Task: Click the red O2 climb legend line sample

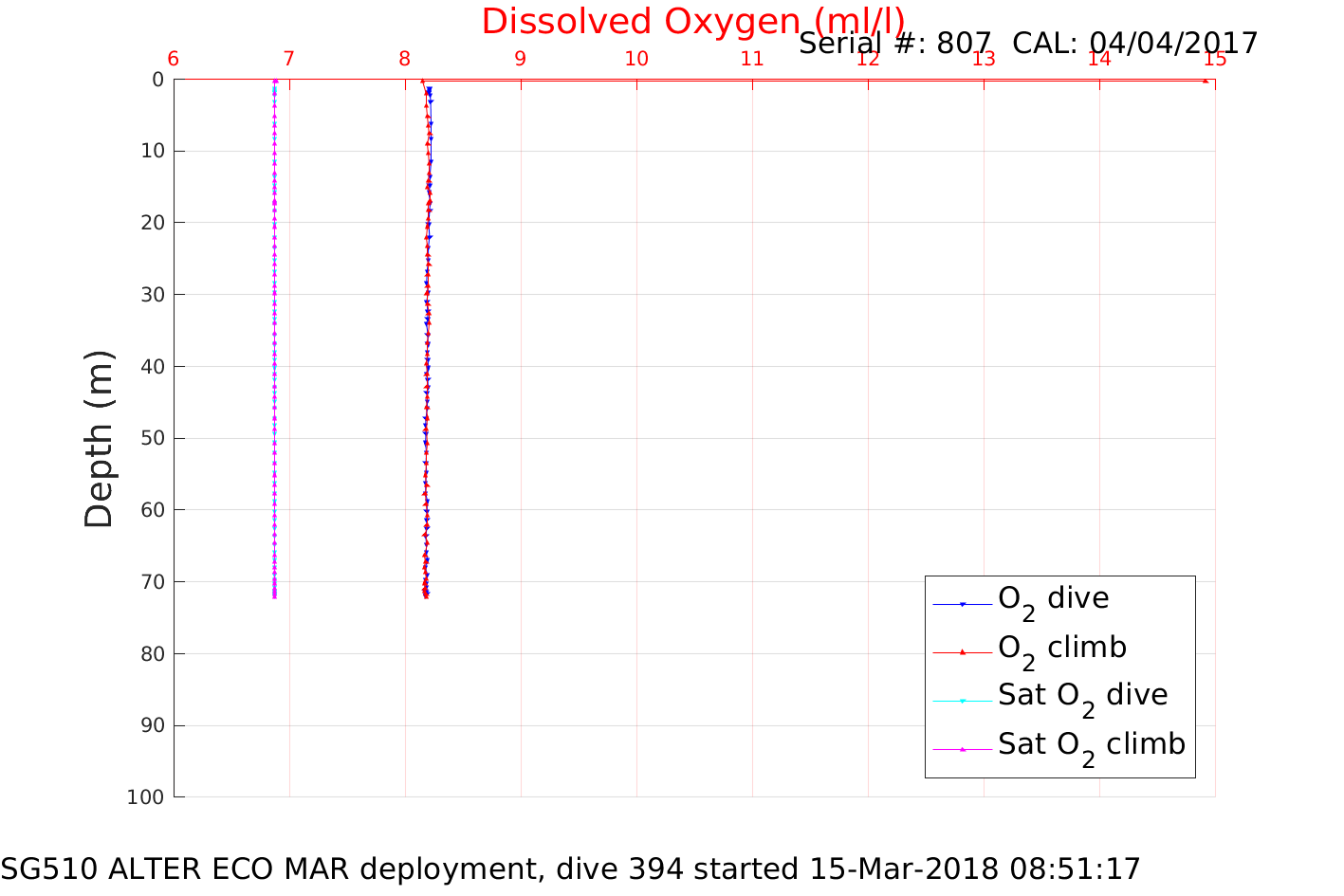Action: pos(962,652)
